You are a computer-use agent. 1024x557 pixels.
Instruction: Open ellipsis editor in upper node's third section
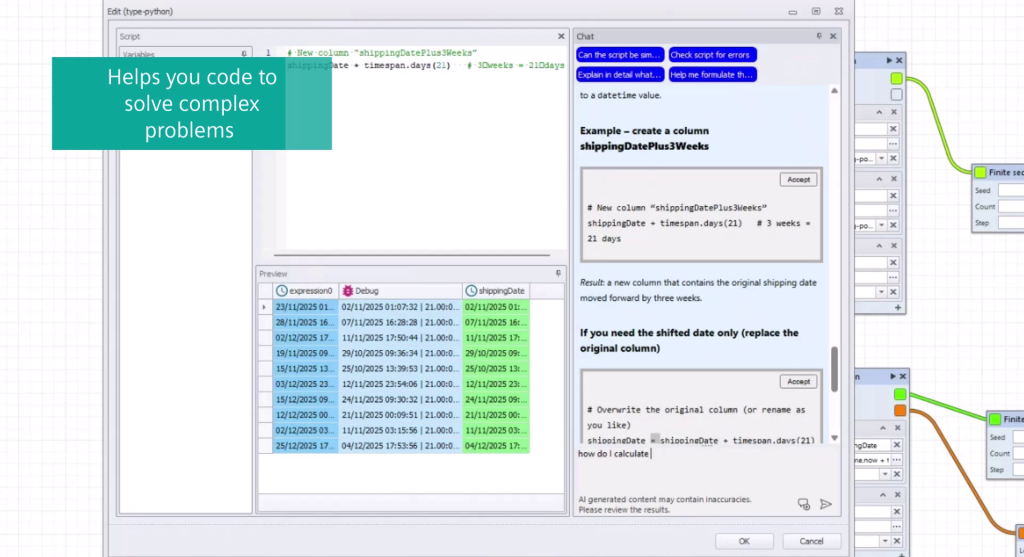[x=893, y=277]
